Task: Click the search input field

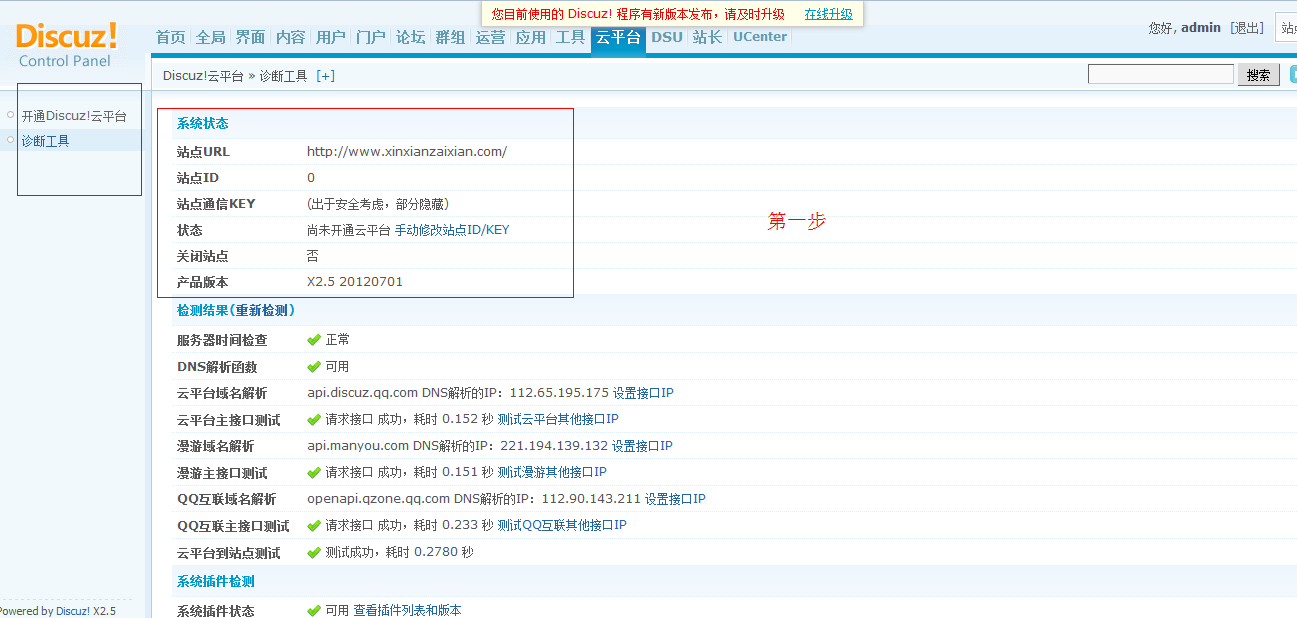Action: coord(1161,74)
